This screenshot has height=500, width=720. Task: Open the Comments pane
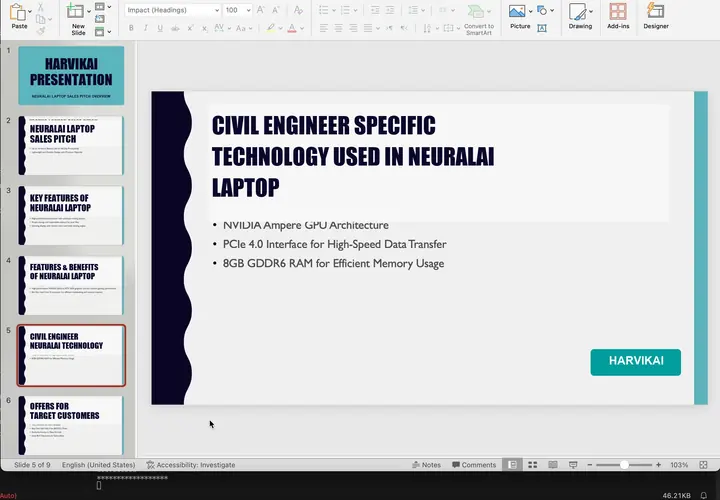coord(474,465)
